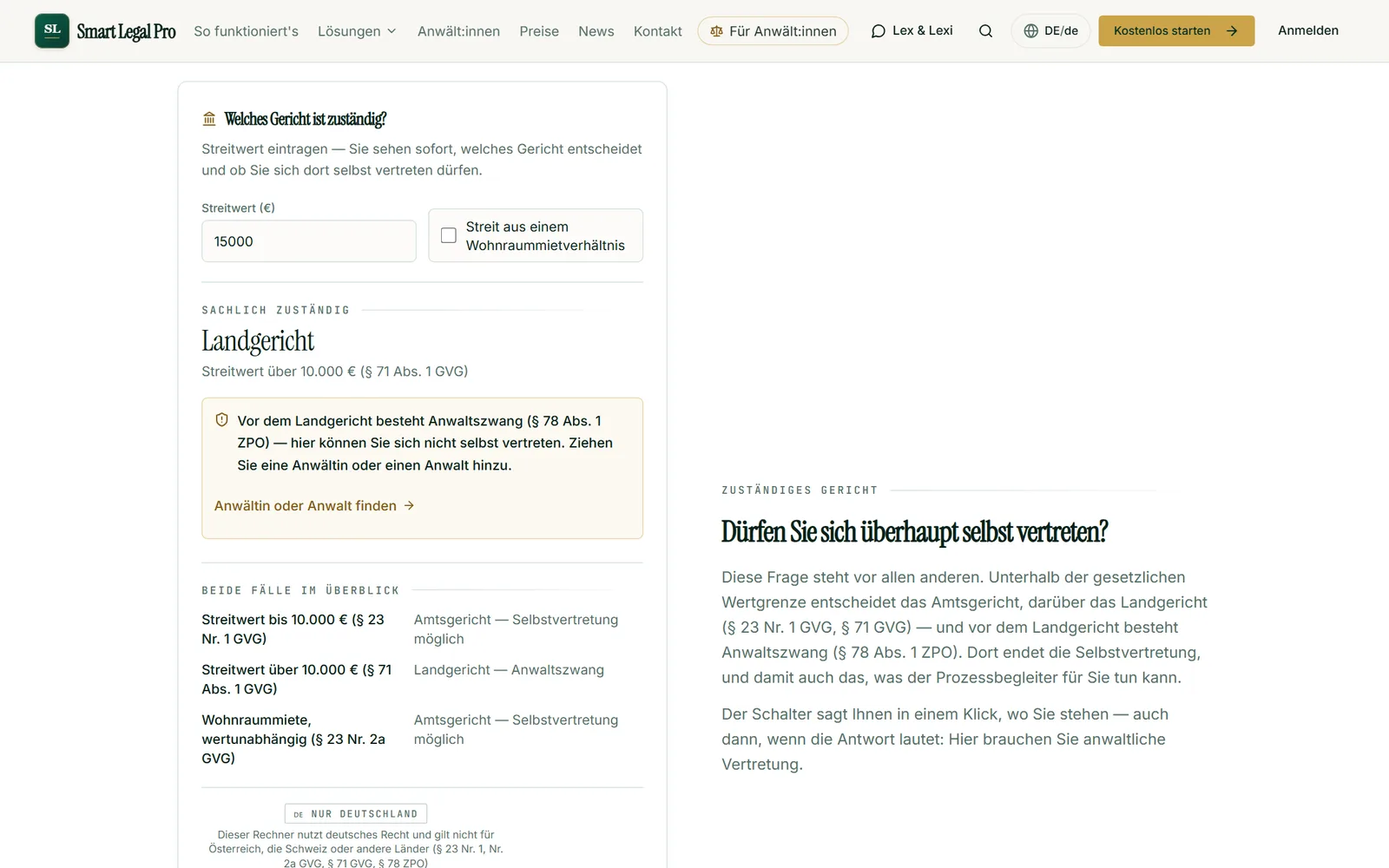Follow Anwältin oder Anwalt finden link

[x=314, y=505]
